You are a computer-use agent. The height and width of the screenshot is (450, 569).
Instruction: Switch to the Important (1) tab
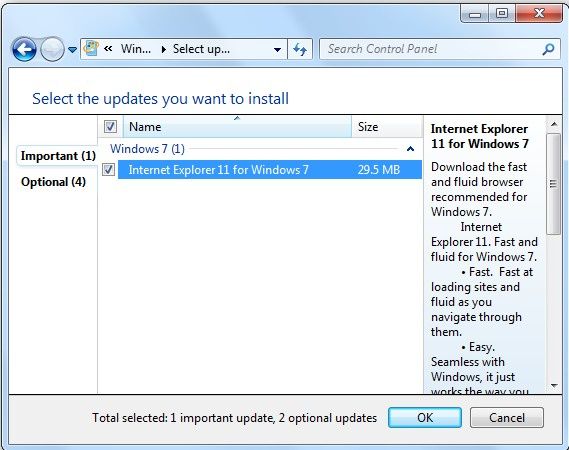point(58,156)
